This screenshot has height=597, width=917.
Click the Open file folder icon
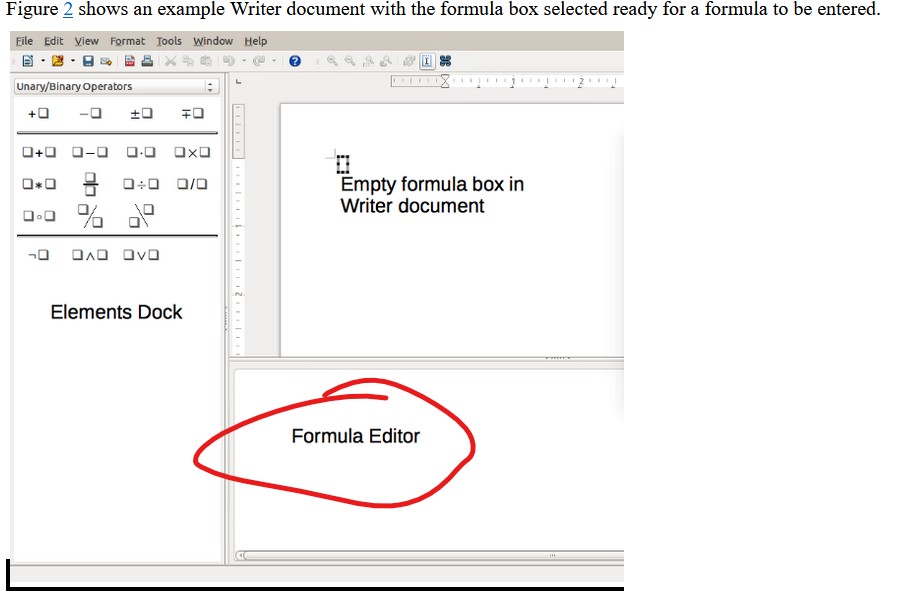(x=58, y=61)
